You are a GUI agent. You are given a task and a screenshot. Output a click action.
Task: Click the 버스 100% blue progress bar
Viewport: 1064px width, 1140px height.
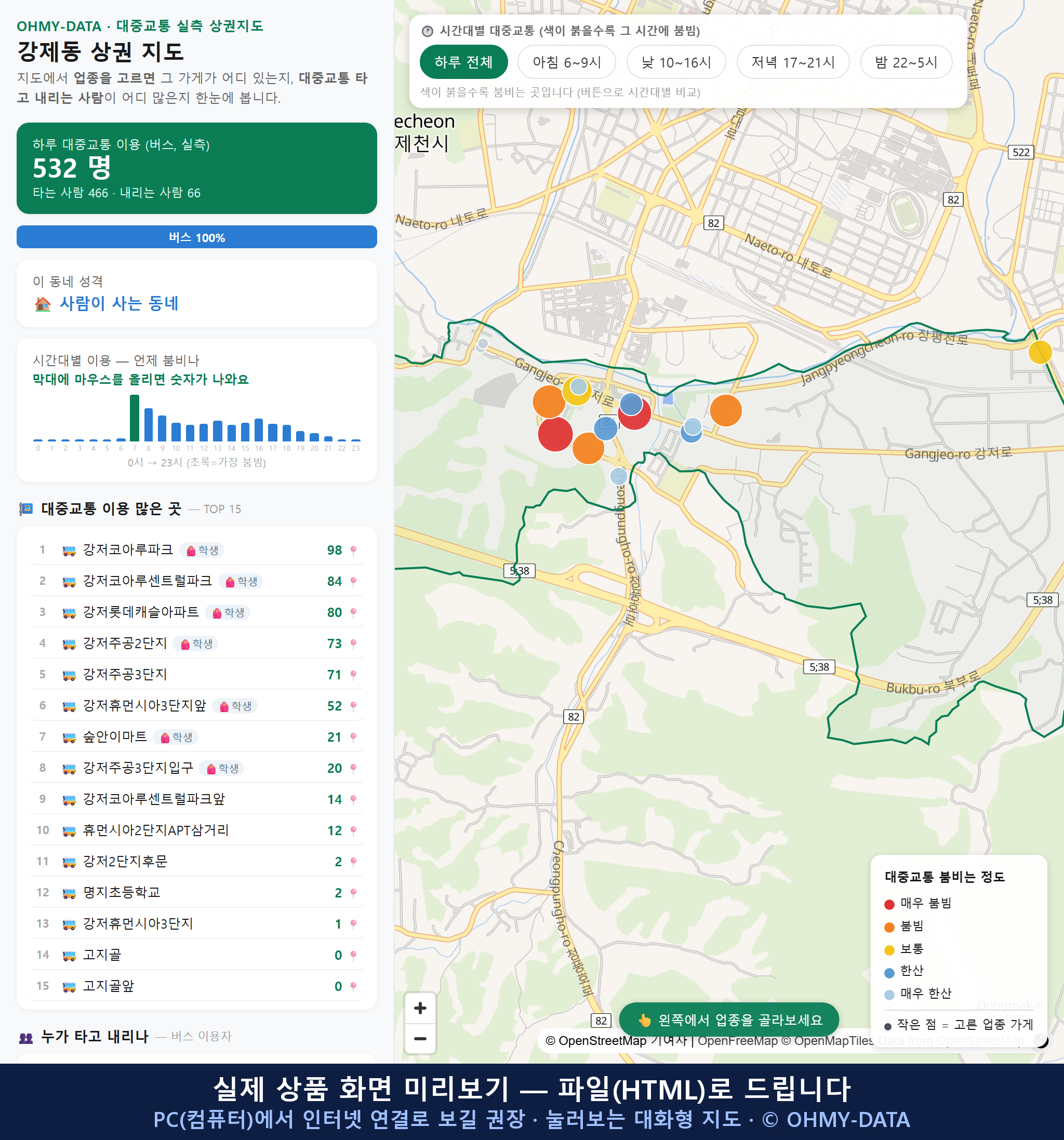[197, 237]
